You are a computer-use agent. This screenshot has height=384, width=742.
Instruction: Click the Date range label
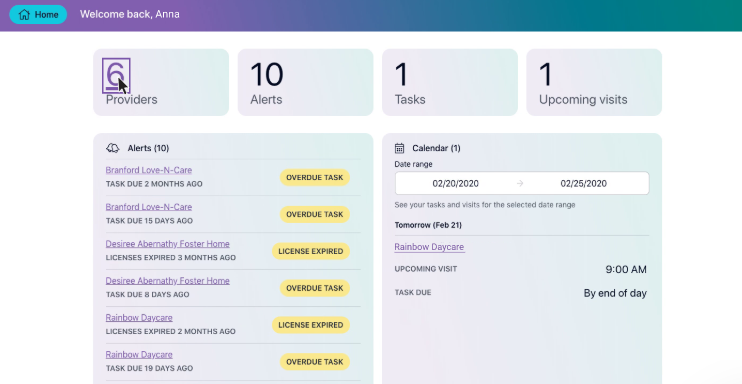click(414, 164)
